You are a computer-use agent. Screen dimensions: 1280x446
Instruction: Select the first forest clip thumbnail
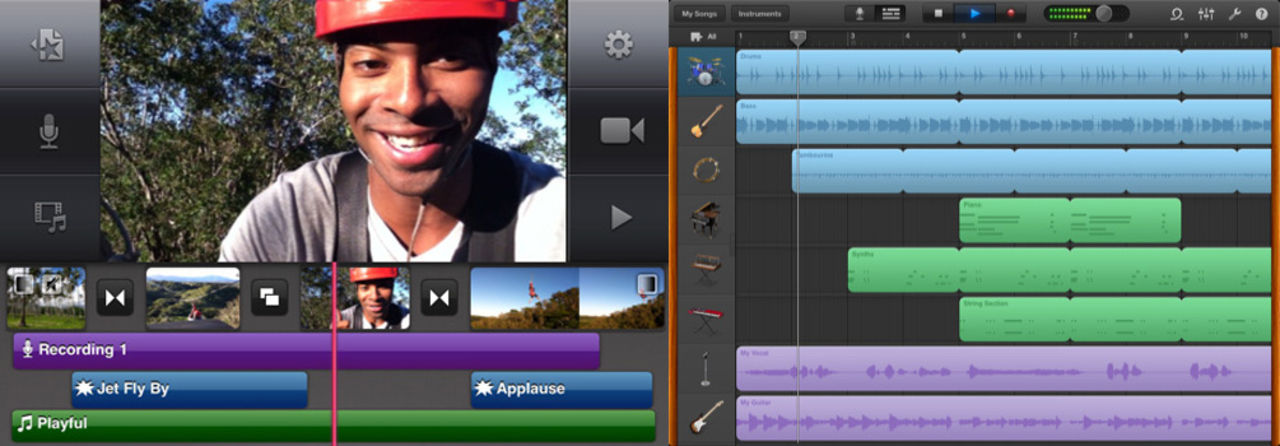click(46, 298)
